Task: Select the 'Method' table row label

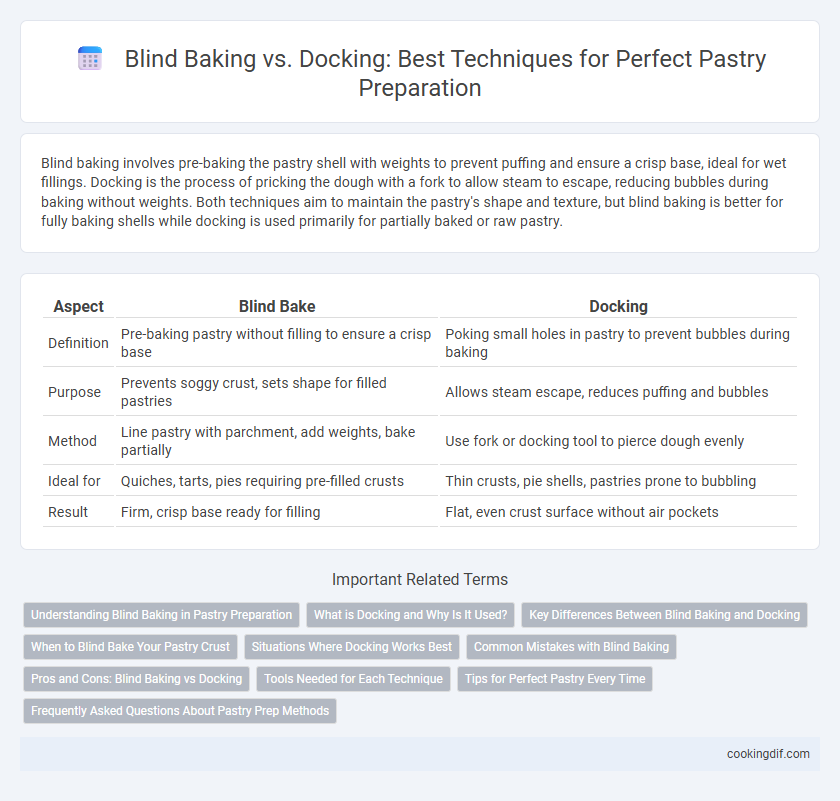Action: [x=72, y=441]
